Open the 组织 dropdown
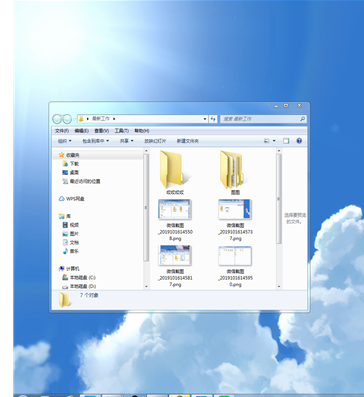This screenshot has width=364, height=397. coord(65,141)
